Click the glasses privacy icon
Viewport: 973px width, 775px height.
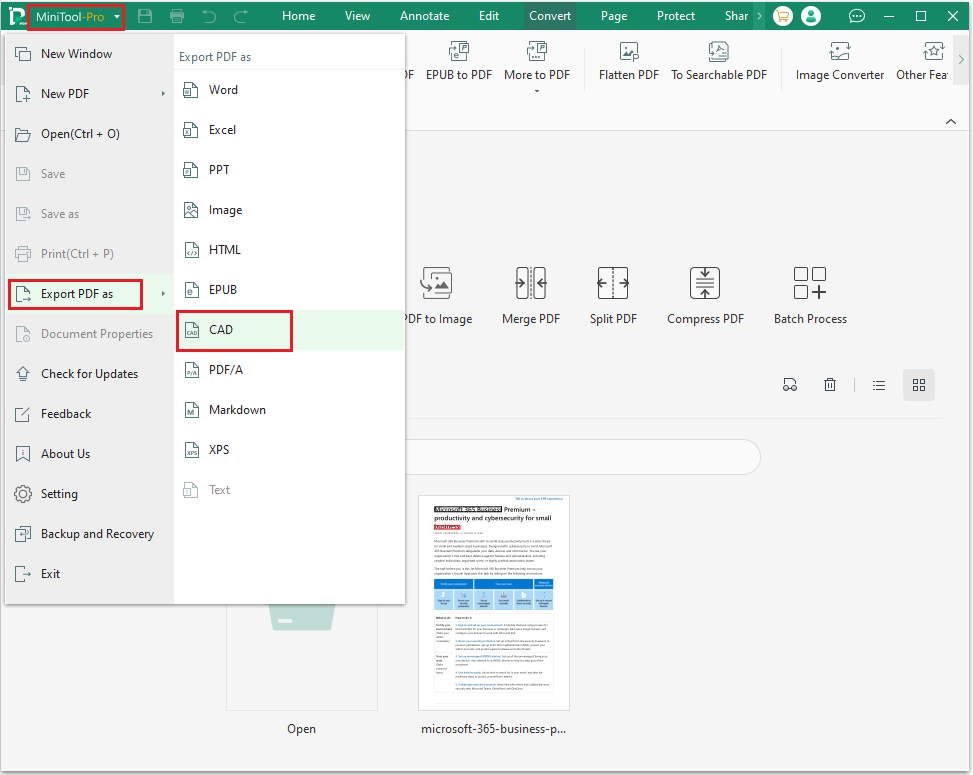pos(790,385)
